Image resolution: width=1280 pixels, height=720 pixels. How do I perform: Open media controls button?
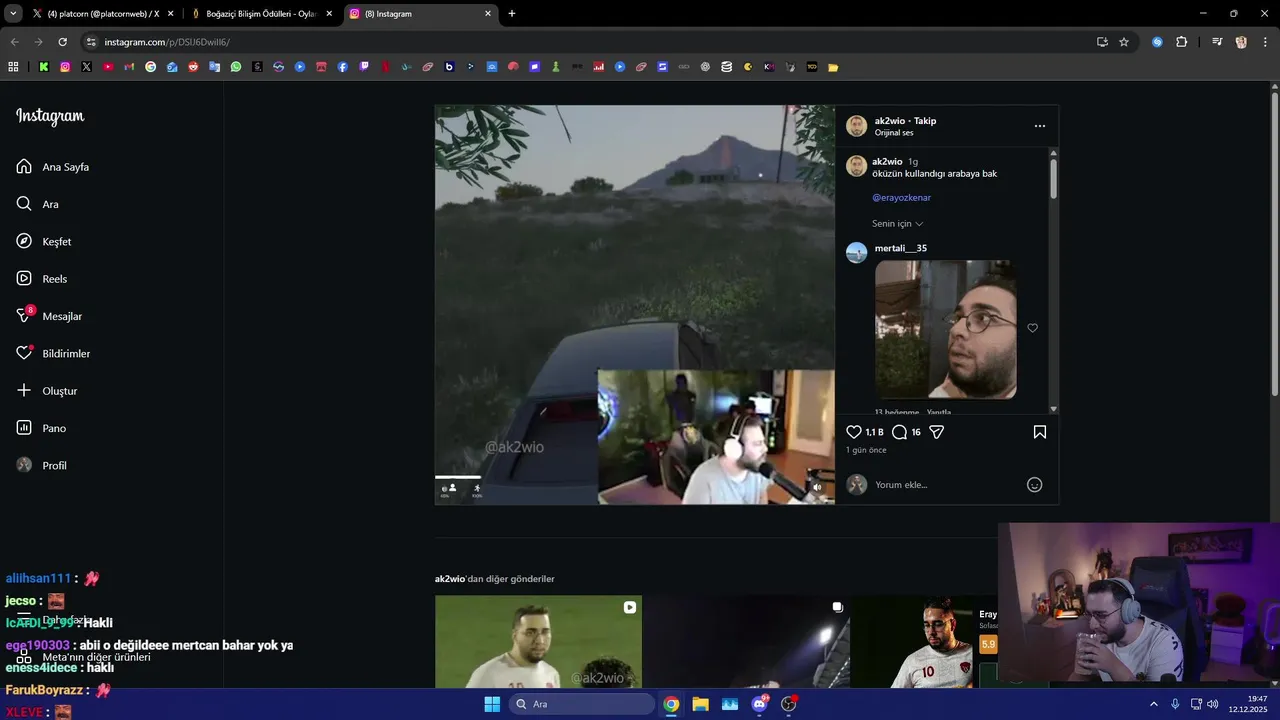1217,42
